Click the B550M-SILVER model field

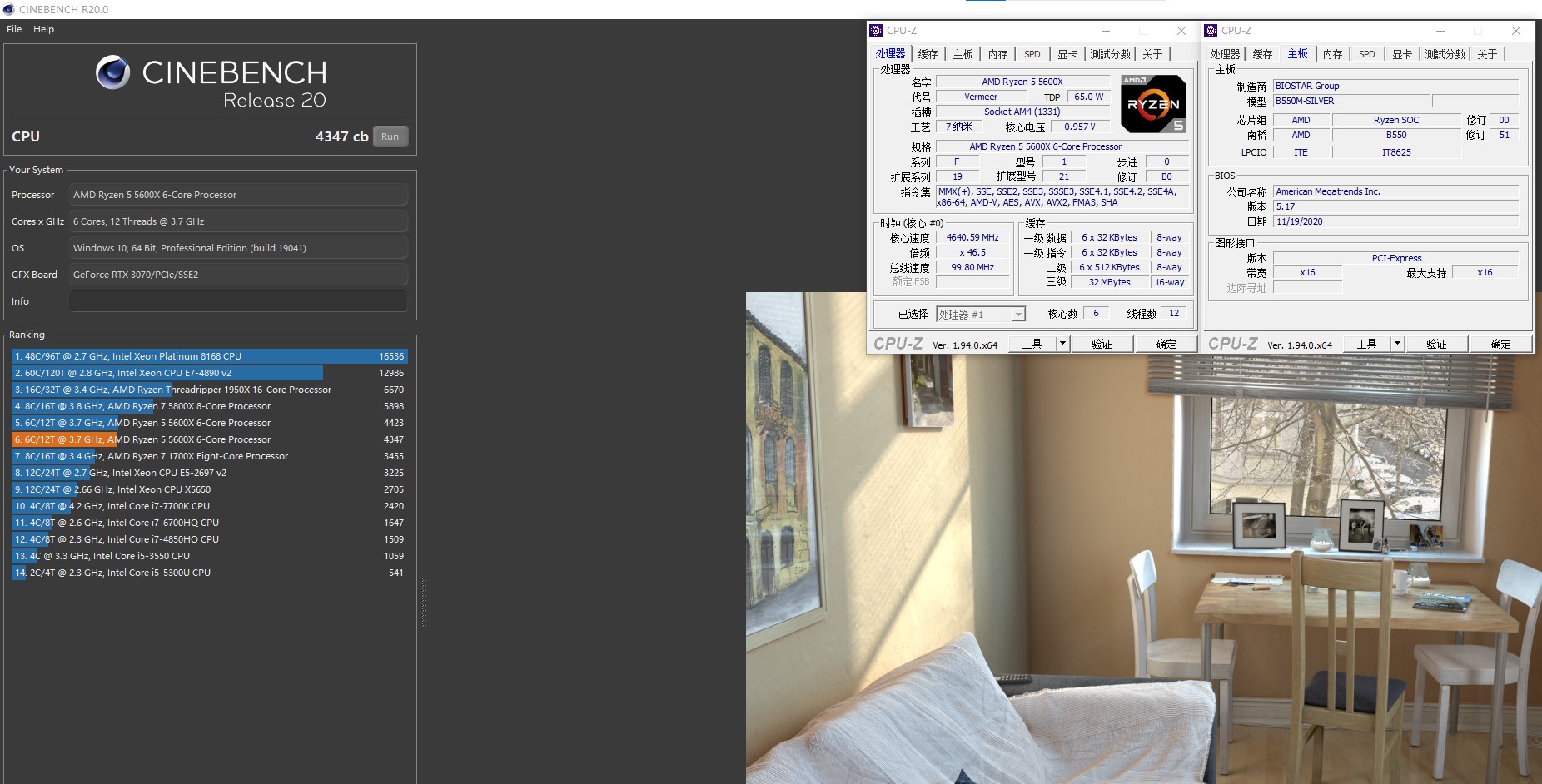(1352, 101)
